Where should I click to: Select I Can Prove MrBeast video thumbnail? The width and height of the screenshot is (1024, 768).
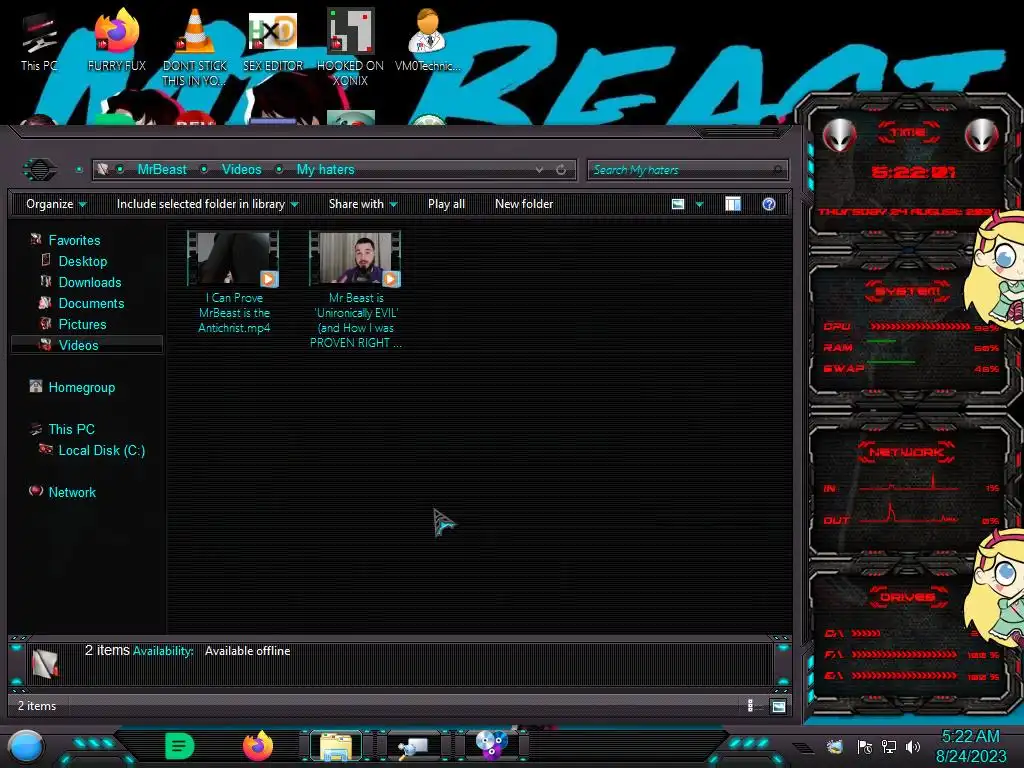coord(233,259)
